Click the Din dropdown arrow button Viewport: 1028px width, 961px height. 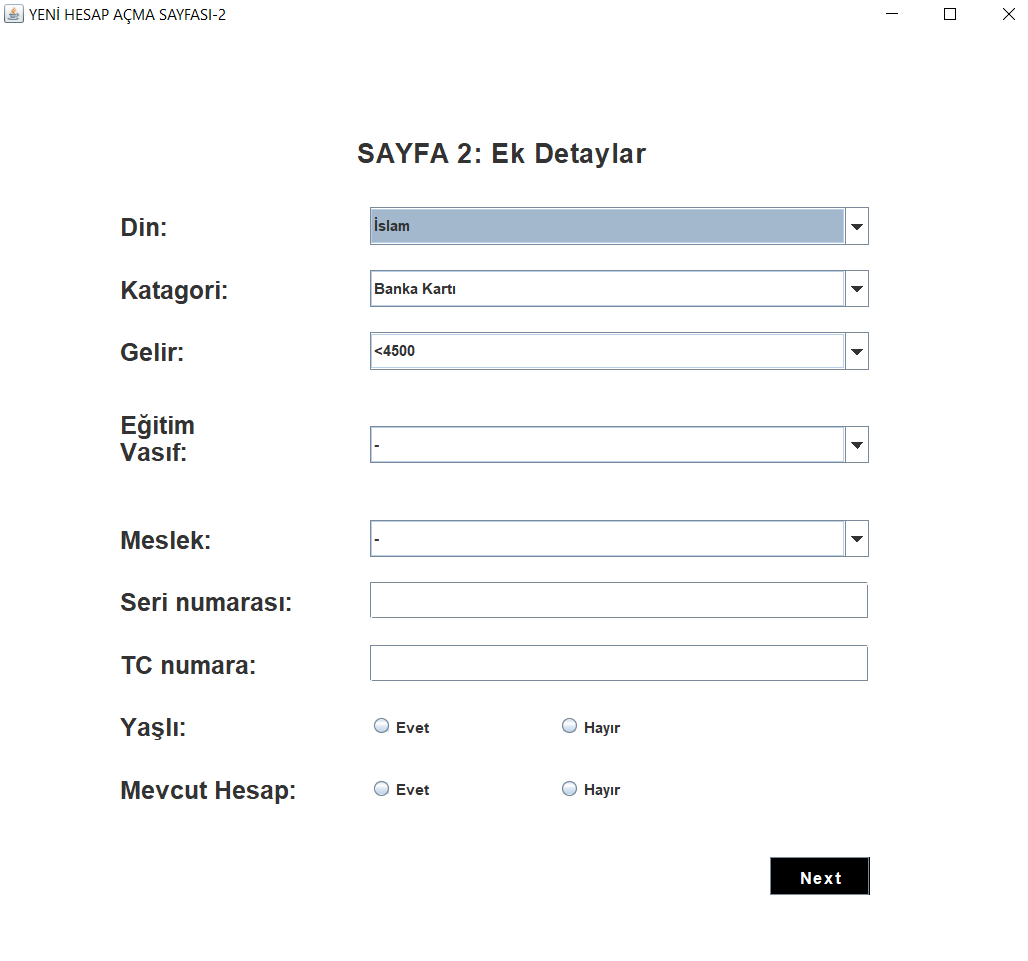856,226
